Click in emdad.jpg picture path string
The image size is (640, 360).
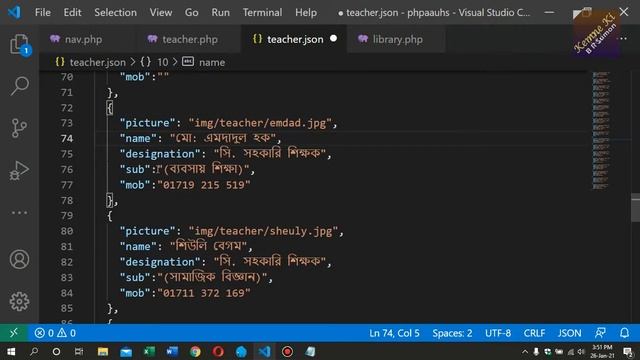click(x=260, y=123)
